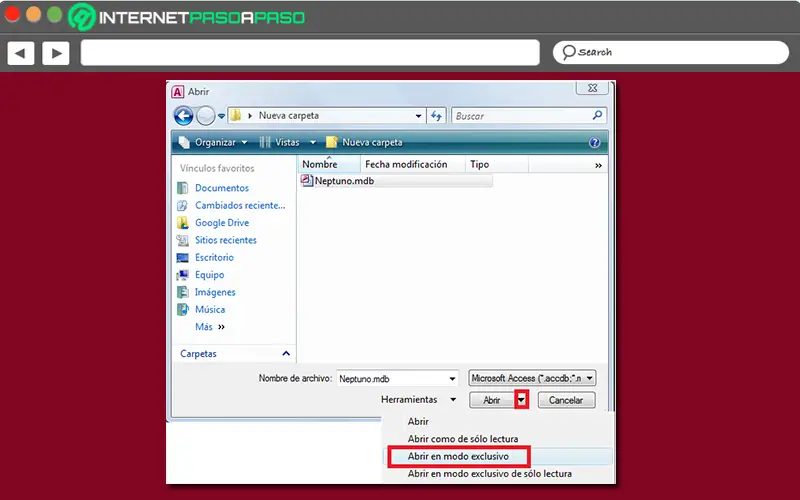Click the Sitios recientes icon

pos(183,240)
